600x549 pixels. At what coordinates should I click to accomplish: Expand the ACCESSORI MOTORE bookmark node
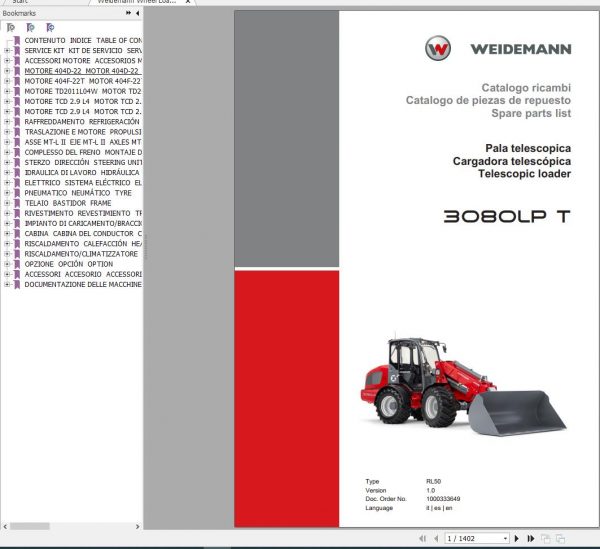click(x=7, y=61)
